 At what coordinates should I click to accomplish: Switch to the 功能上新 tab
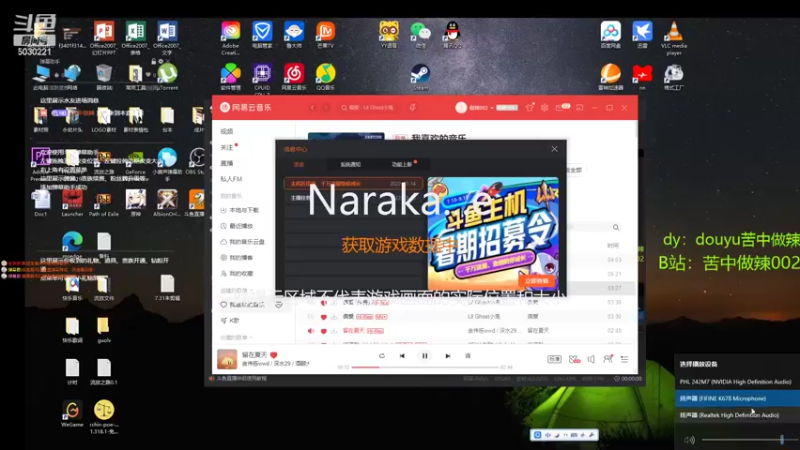402,164
